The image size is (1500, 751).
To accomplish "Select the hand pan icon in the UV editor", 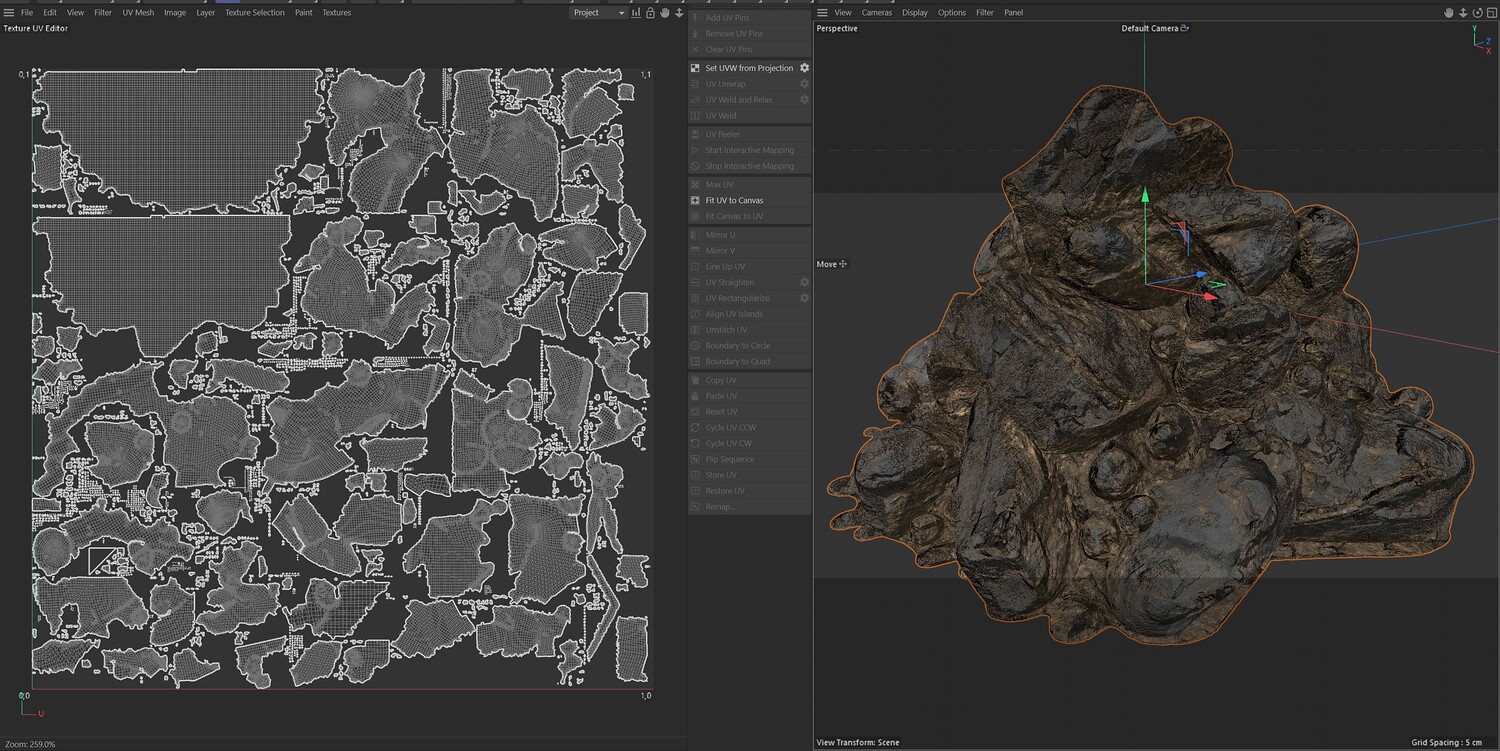I will pos(665,13).
